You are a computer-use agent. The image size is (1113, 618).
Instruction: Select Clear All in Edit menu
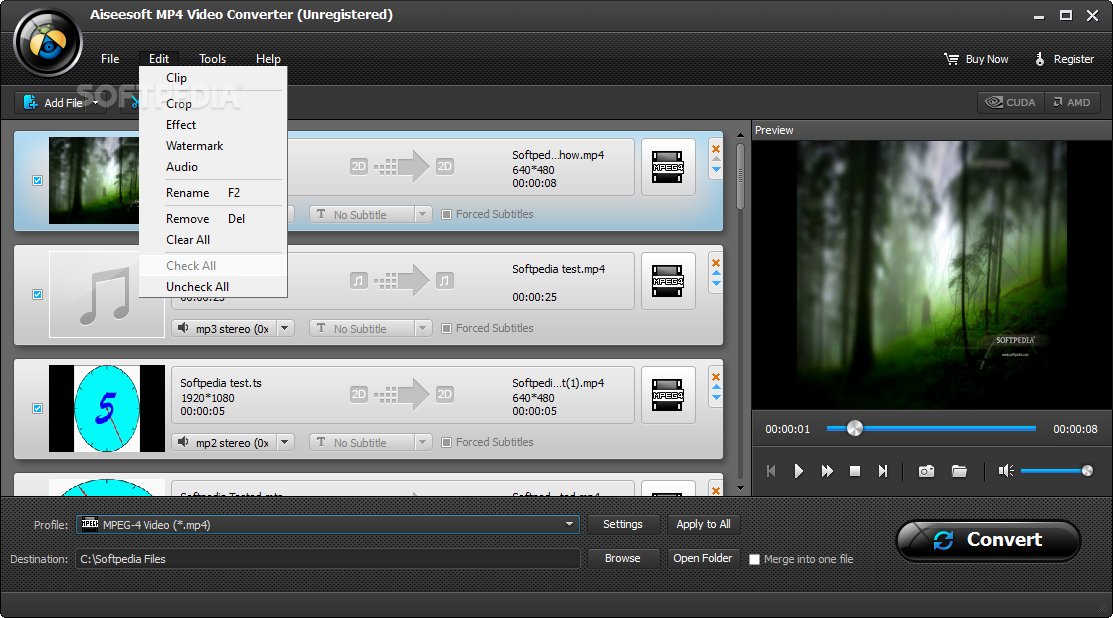(x=213, y=240)
